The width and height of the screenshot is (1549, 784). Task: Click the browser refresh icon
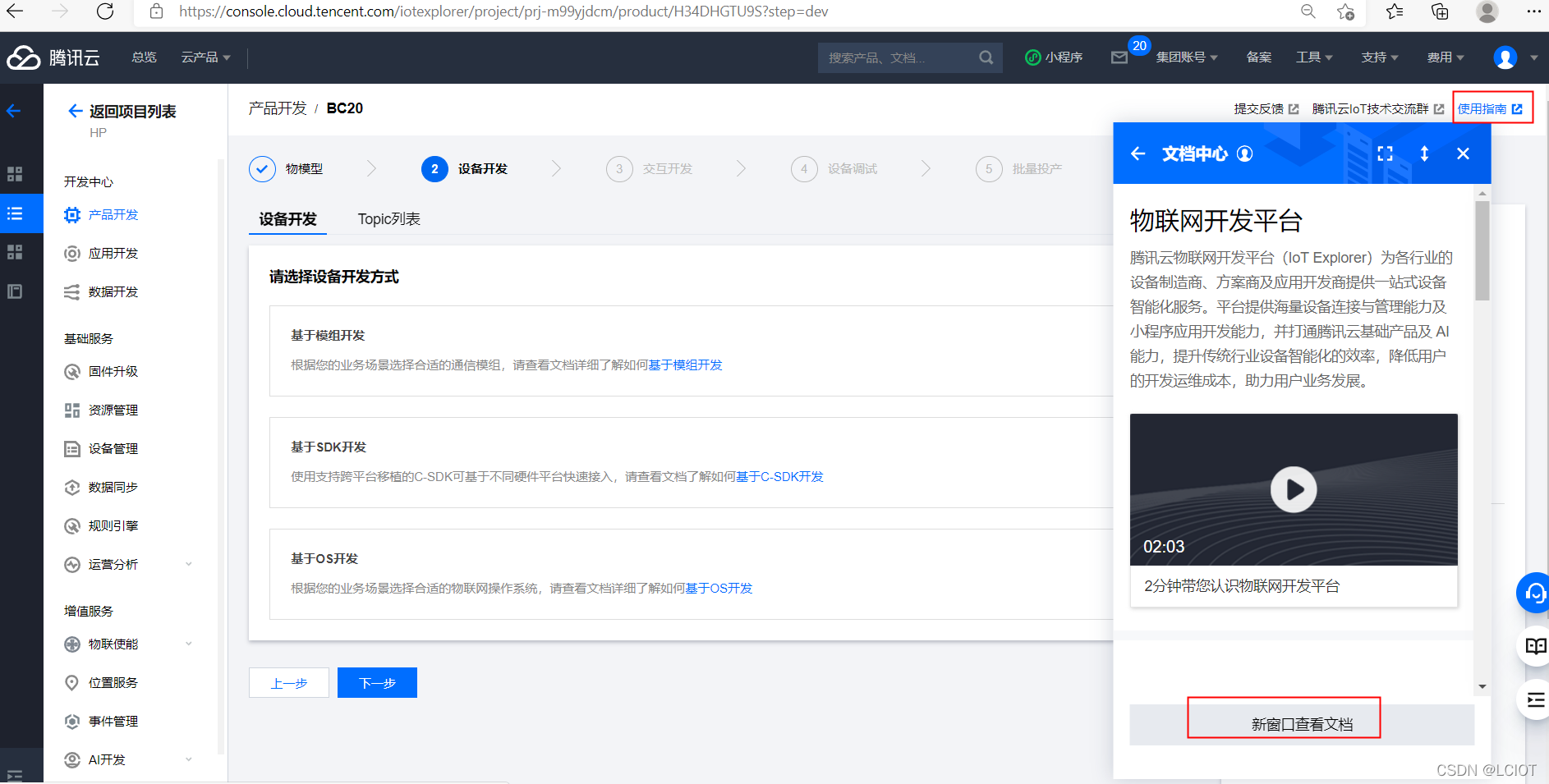[105, 11]
